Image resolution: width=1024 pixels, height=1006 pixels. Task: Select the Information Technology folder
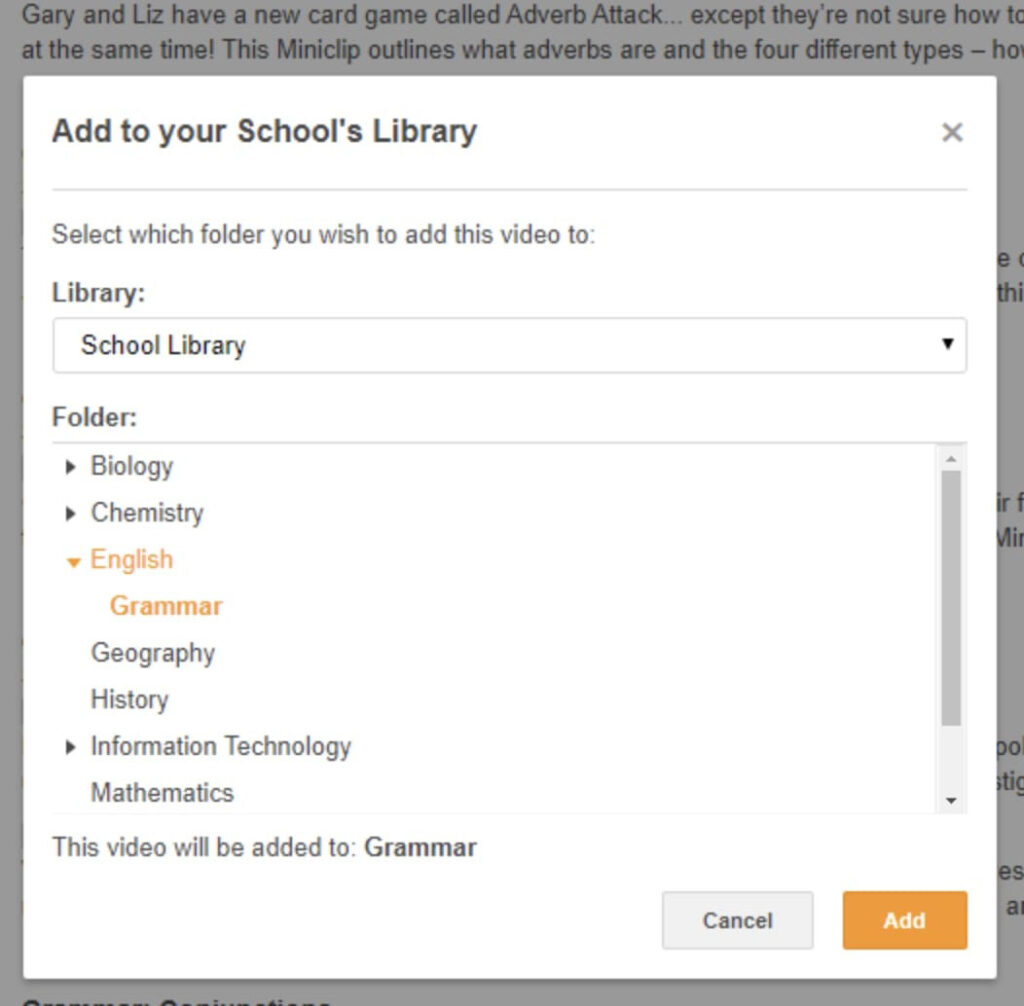pos(221,746)
